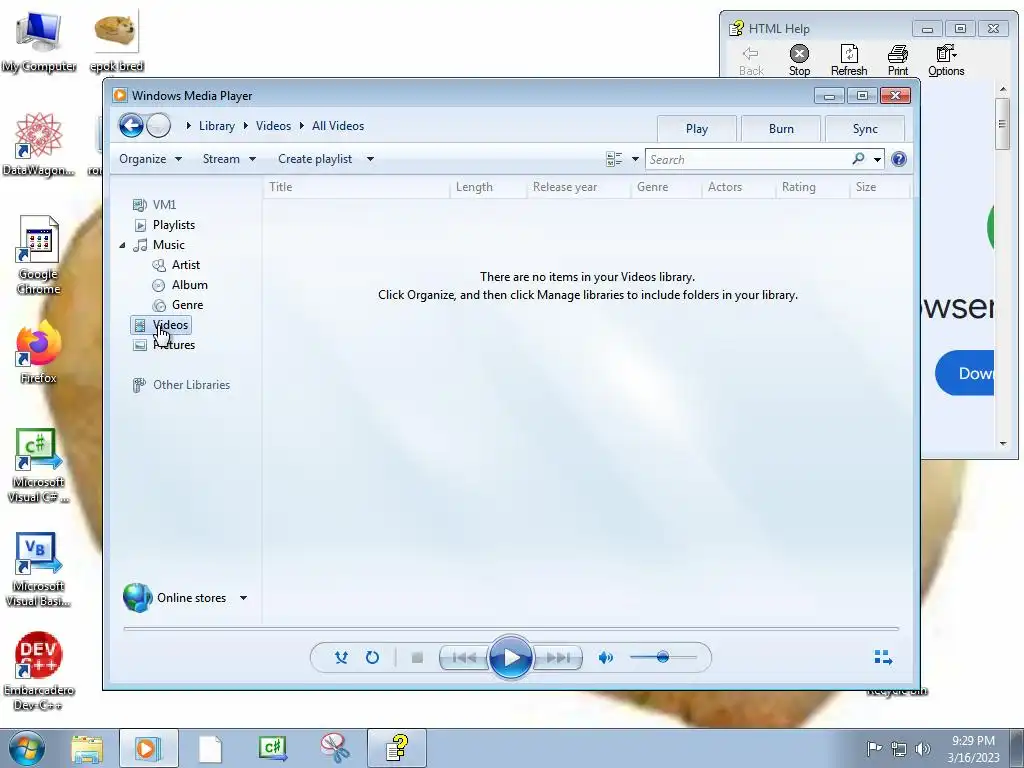Turn repeat on in playback controls
The height and width of the screenshot is (768, 1024).
(x=372, y=658)
